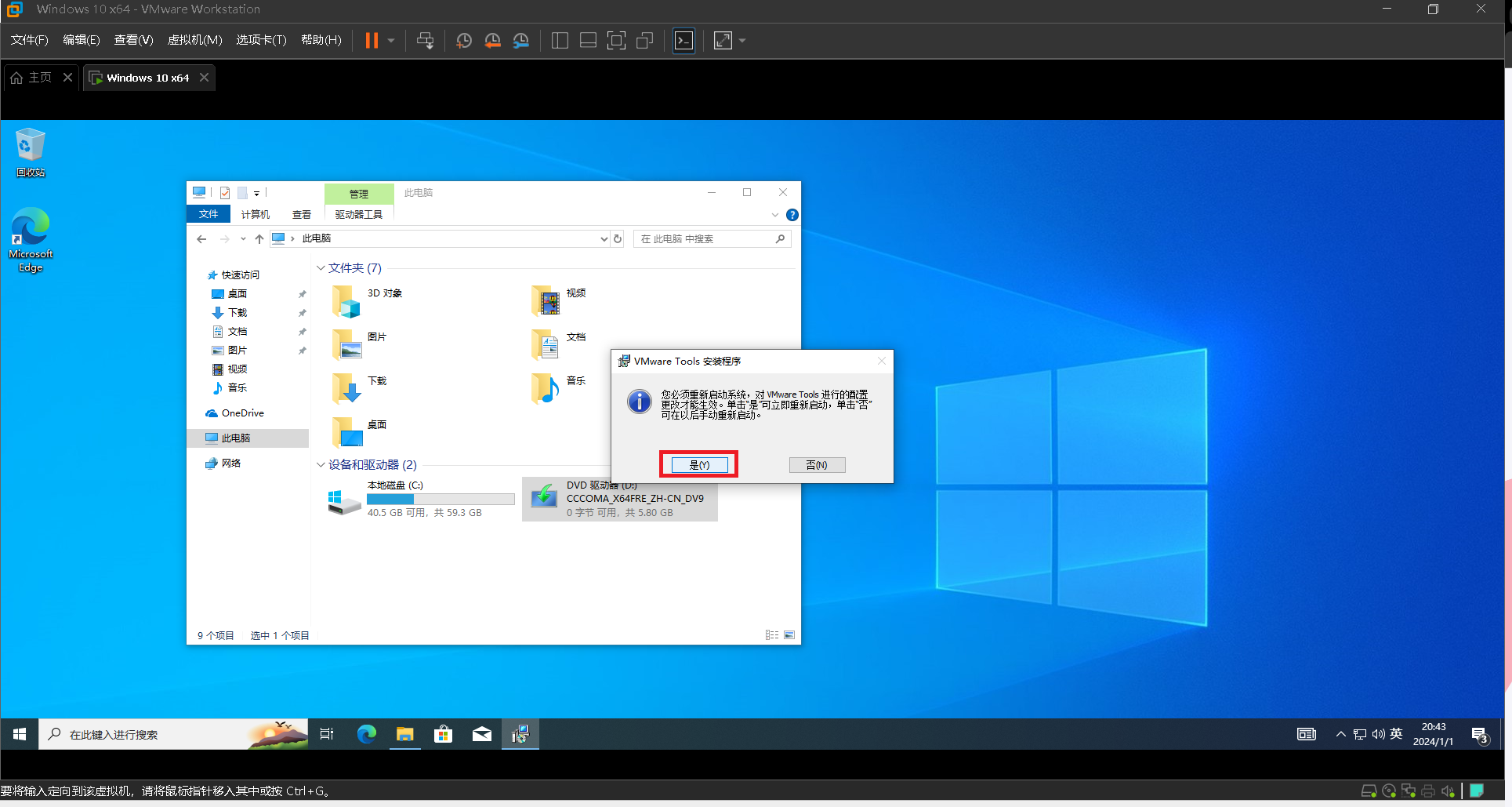The width and height of the screenshot is (1512, 807).
Task: Open the 文件(F) menu in VMware
Action: (x=30, y=40)
